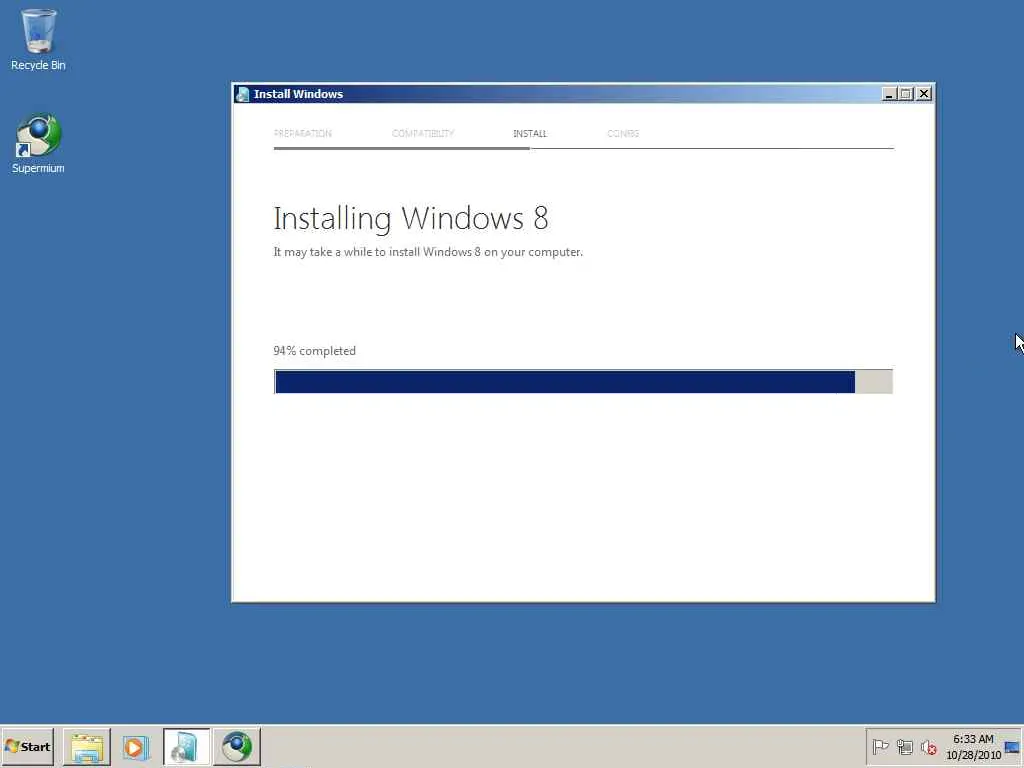The height and width of the screenshot is (768, 1024).
Task: Click the Install Windows title bar text
Action: (298, 94)
